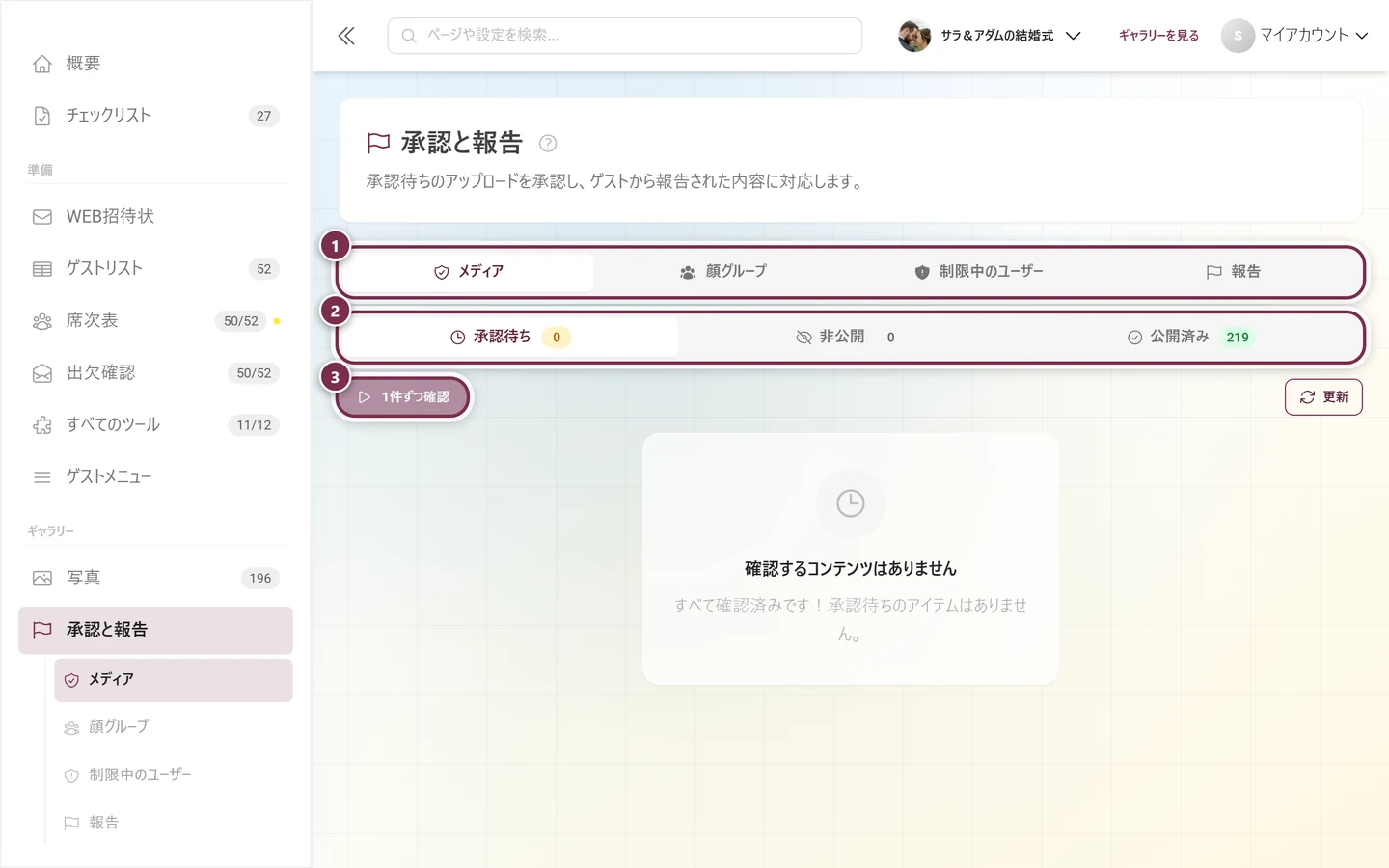This screenshot has height=868, width=1389.
Task: Collapse the sidebar with double-chevron icon
Action: pyautogui.click(x=346, y=36)
